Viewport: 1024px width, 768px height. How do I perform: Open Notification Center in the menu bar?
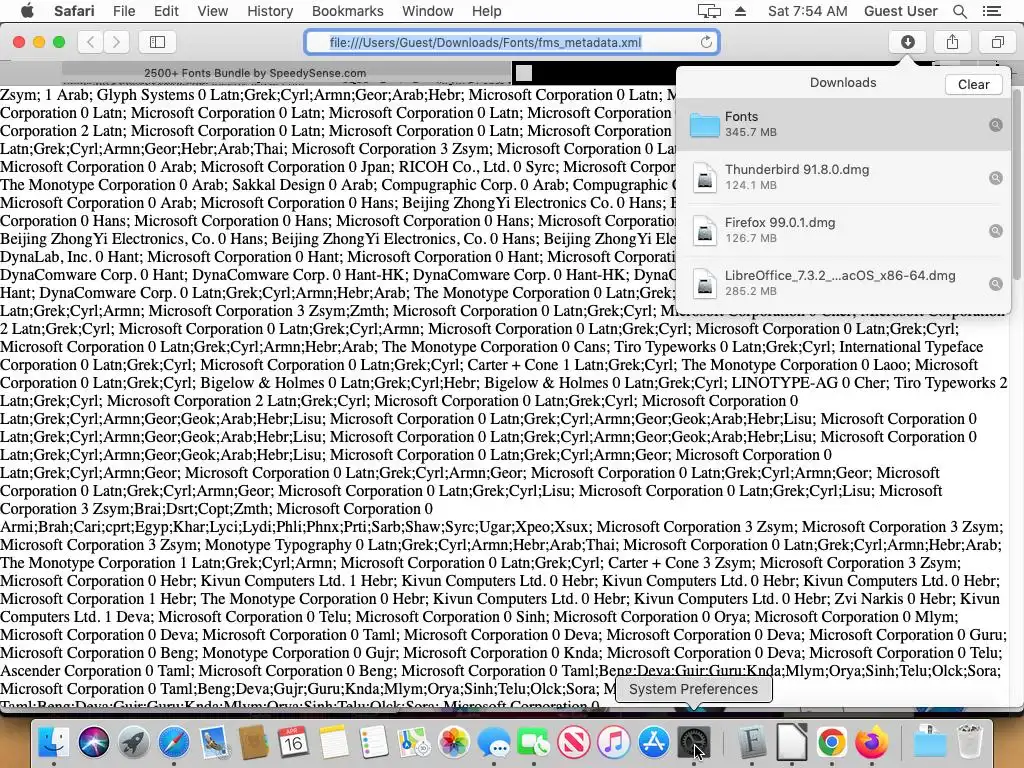point(991,11)
